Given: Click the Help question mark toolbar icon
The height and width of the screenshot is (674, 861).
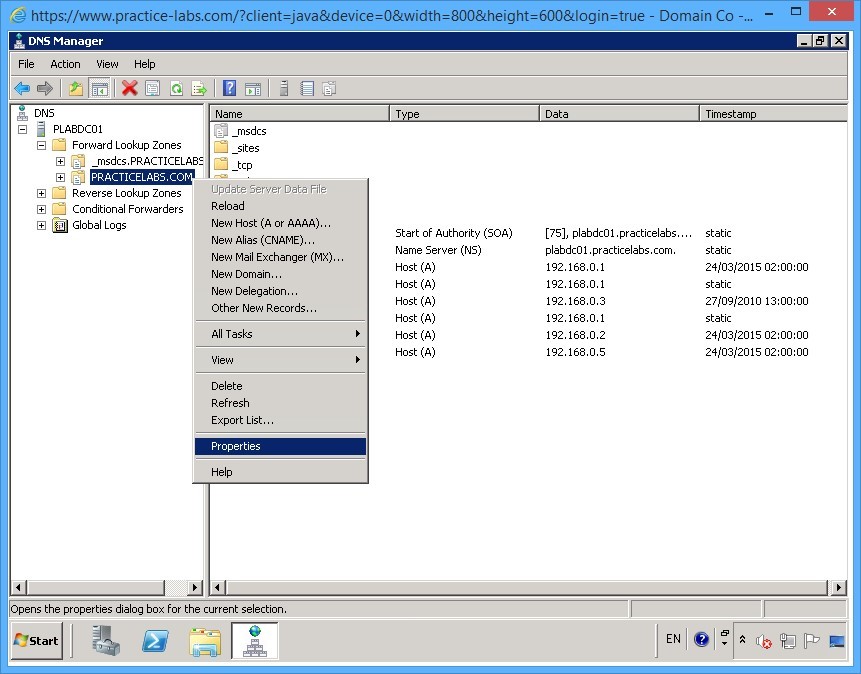Looking at the screenshot, I should coord(228,88).
